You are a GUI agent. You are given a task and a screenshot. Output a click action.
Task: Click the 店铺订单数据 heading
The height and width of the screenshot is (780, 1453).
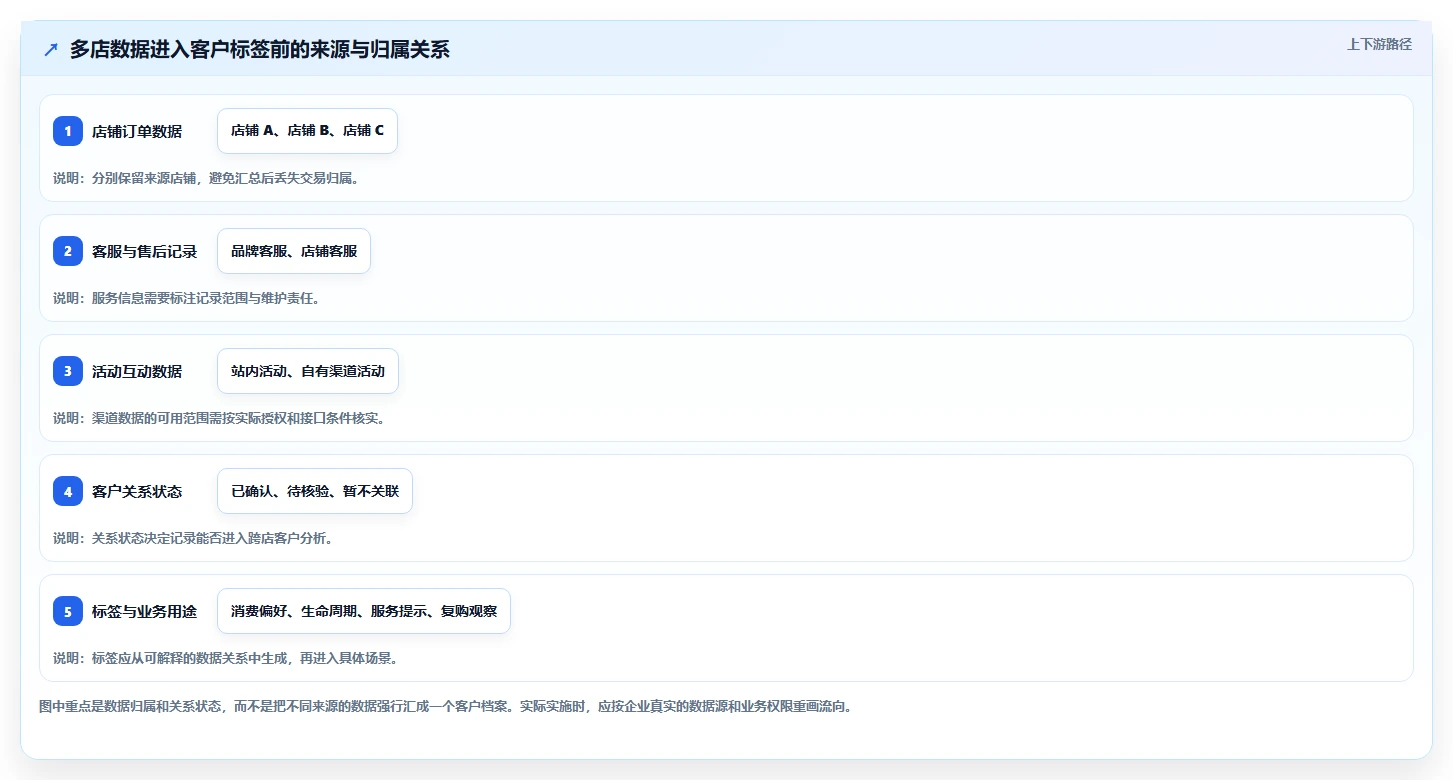(137, 131)
